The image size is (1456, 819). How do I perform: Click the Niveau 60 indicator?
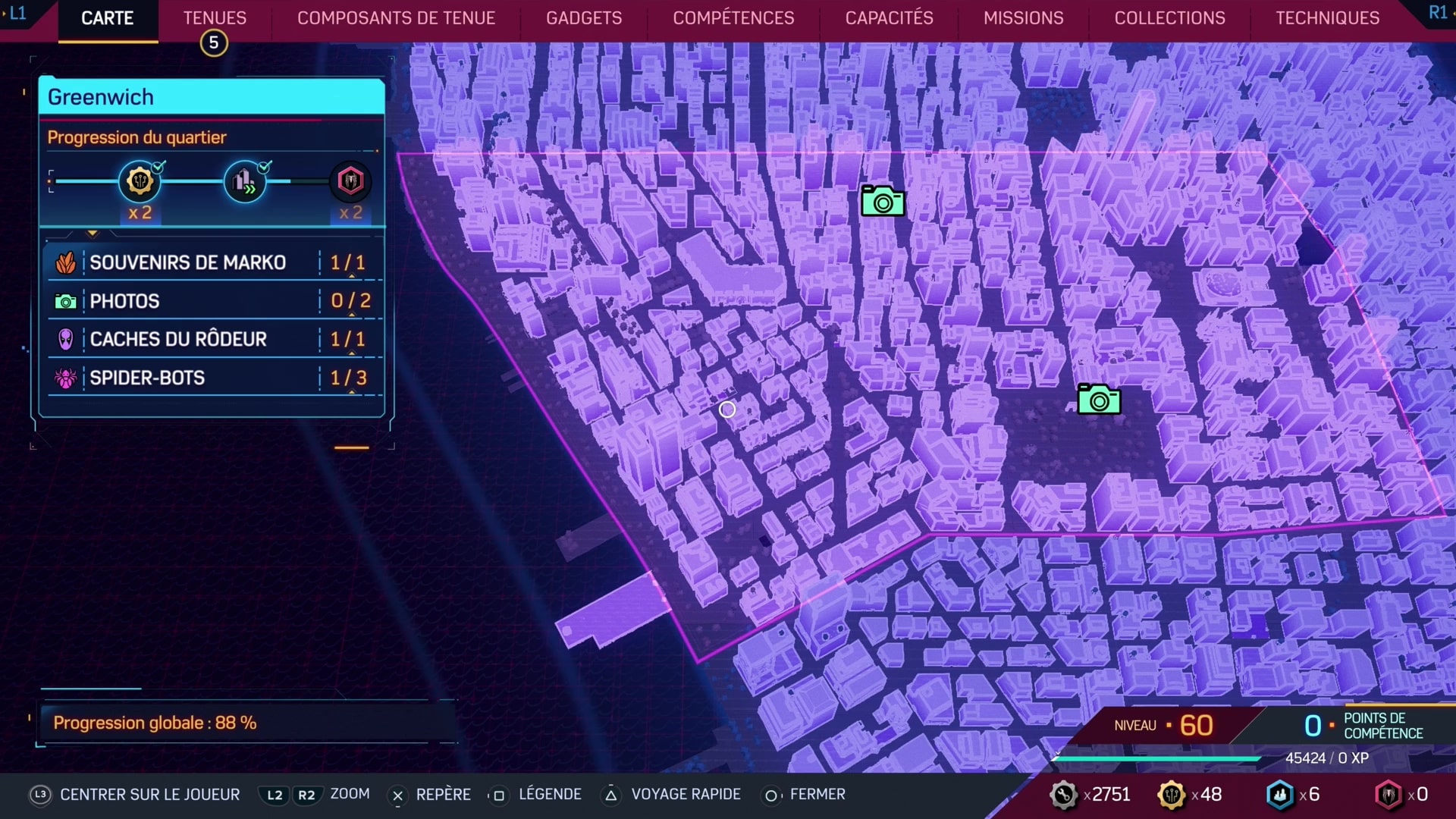[x=1163, y=726]
